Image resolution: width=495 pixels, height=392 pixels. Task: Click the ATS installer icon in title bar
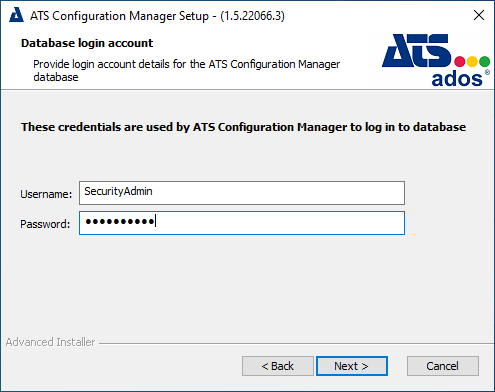pyautogui.click(x=16, y=15)
